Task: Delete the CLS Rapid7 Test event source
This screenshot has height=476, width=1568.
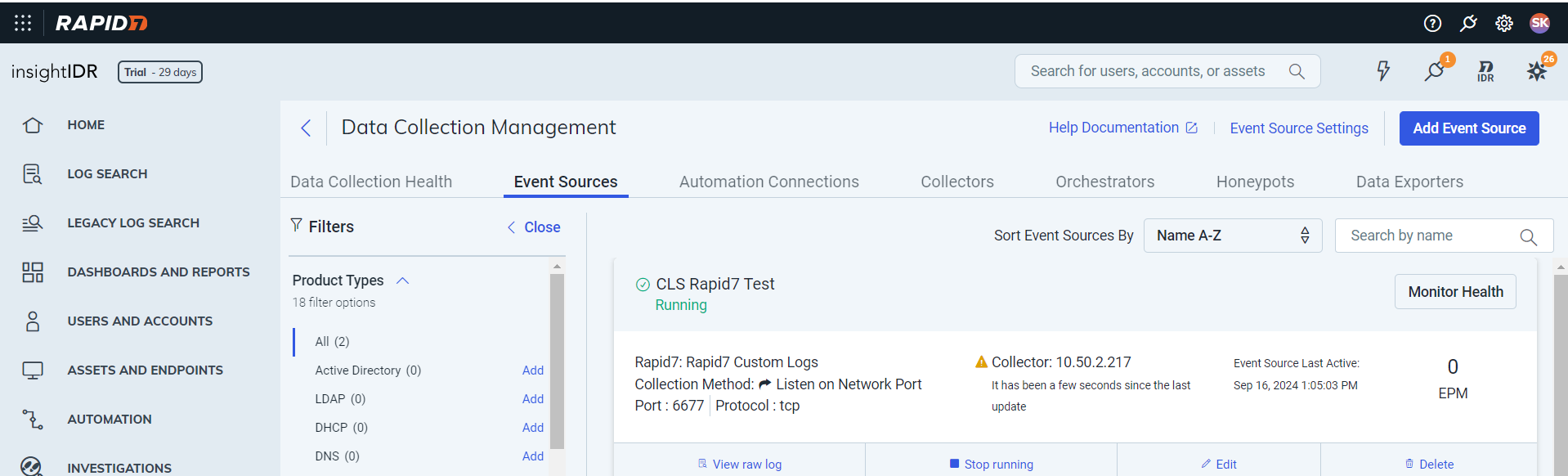Action: (1429, 464)
